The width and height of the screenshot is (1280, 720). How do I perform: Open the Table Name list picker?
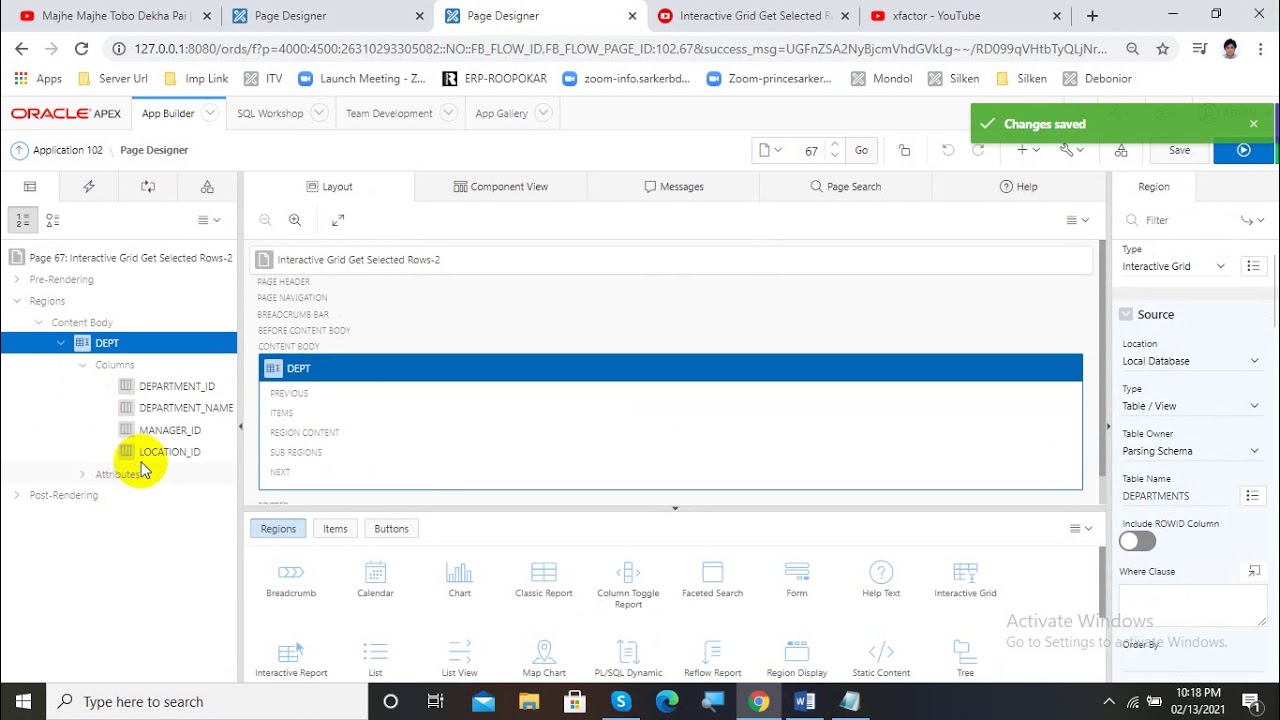(x=1251, y=496)
